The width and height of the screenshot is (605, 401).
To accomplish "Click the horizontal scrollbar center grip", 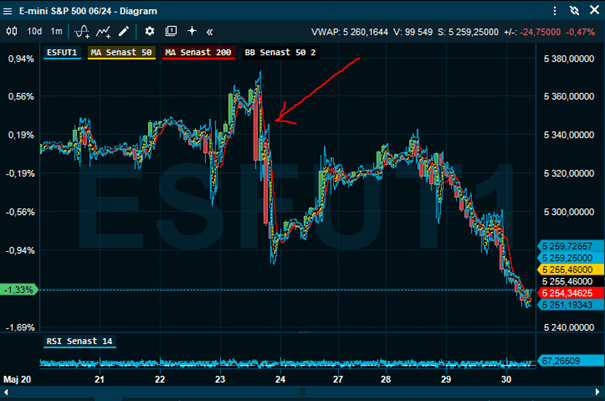I will click(302, 393).
